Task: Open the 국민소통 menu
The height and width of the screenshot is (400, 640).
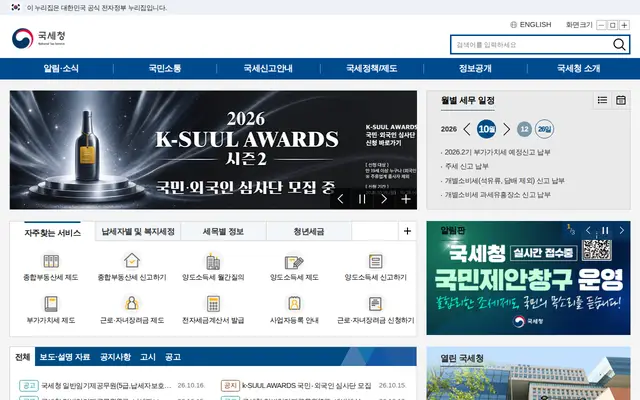Action: pyautogui.click(x=164, y=68)
